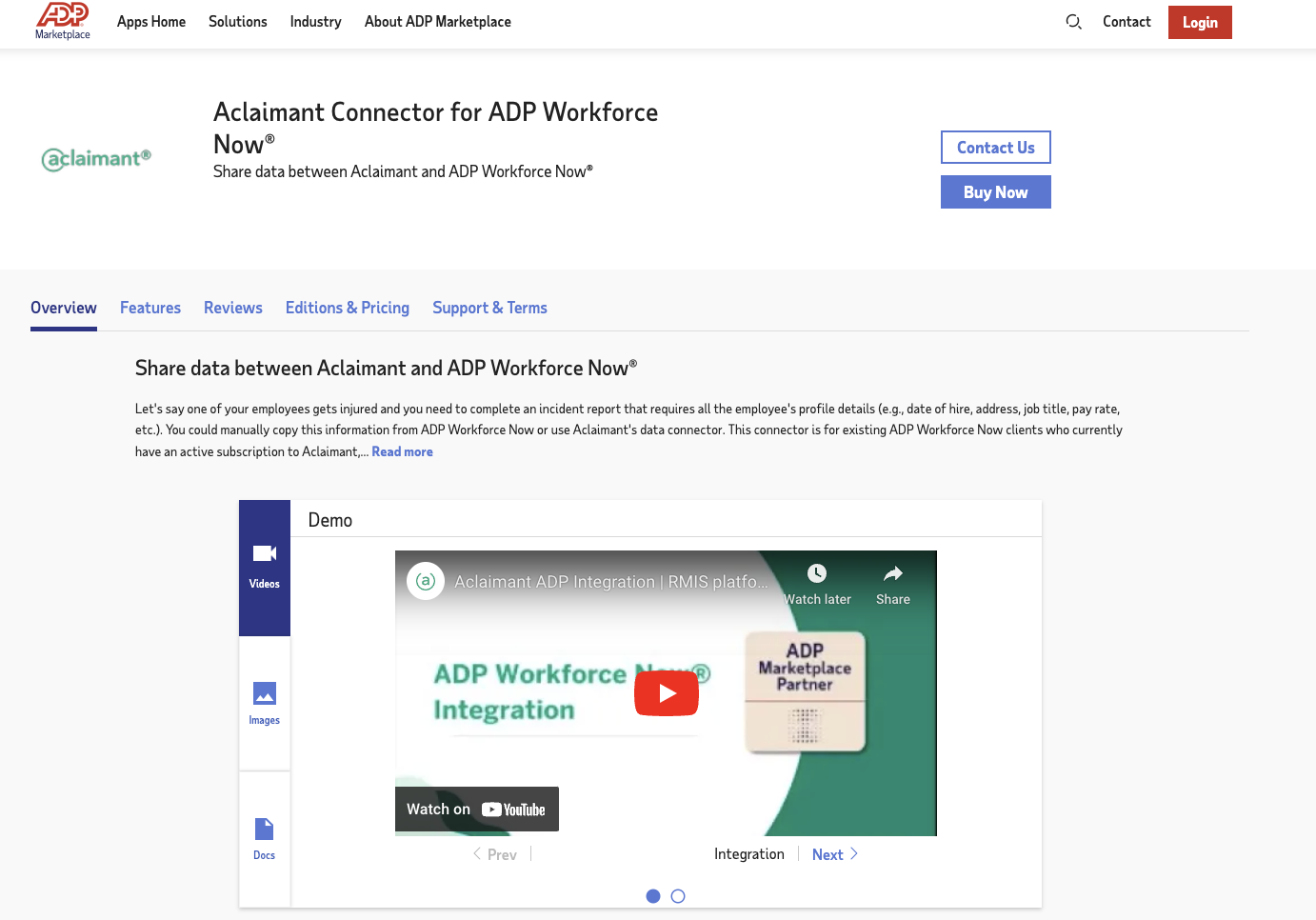The image size is (1316, 920).
Task: Open the ADP Marketplace logo home link
Action: pos(63,21)
